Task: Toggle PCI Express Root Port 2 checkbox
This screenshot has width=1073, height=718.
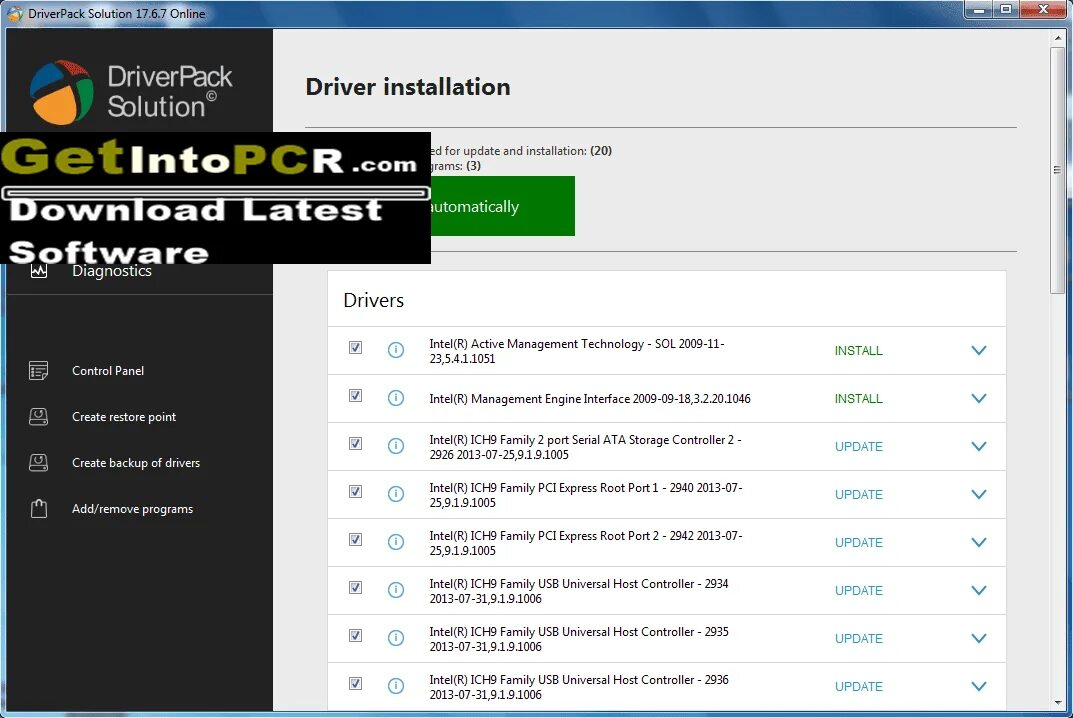Action: click(x=355, y=539)
